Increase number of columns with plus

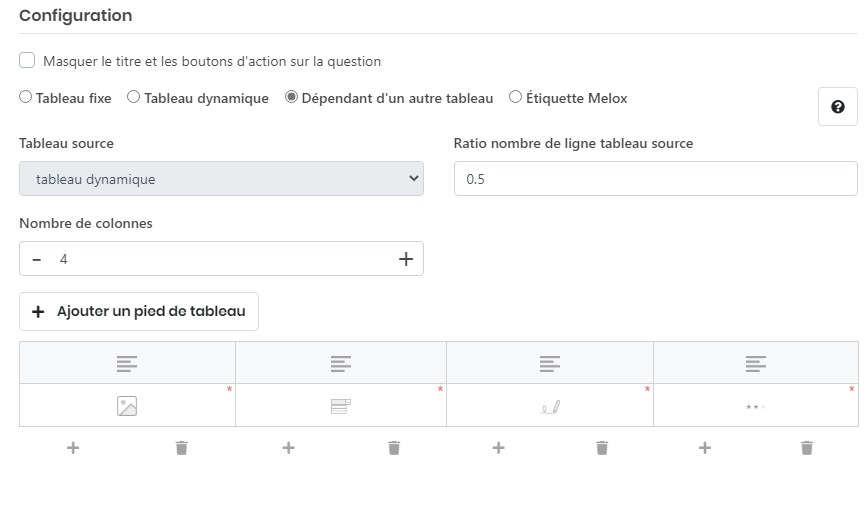(406, 259)
